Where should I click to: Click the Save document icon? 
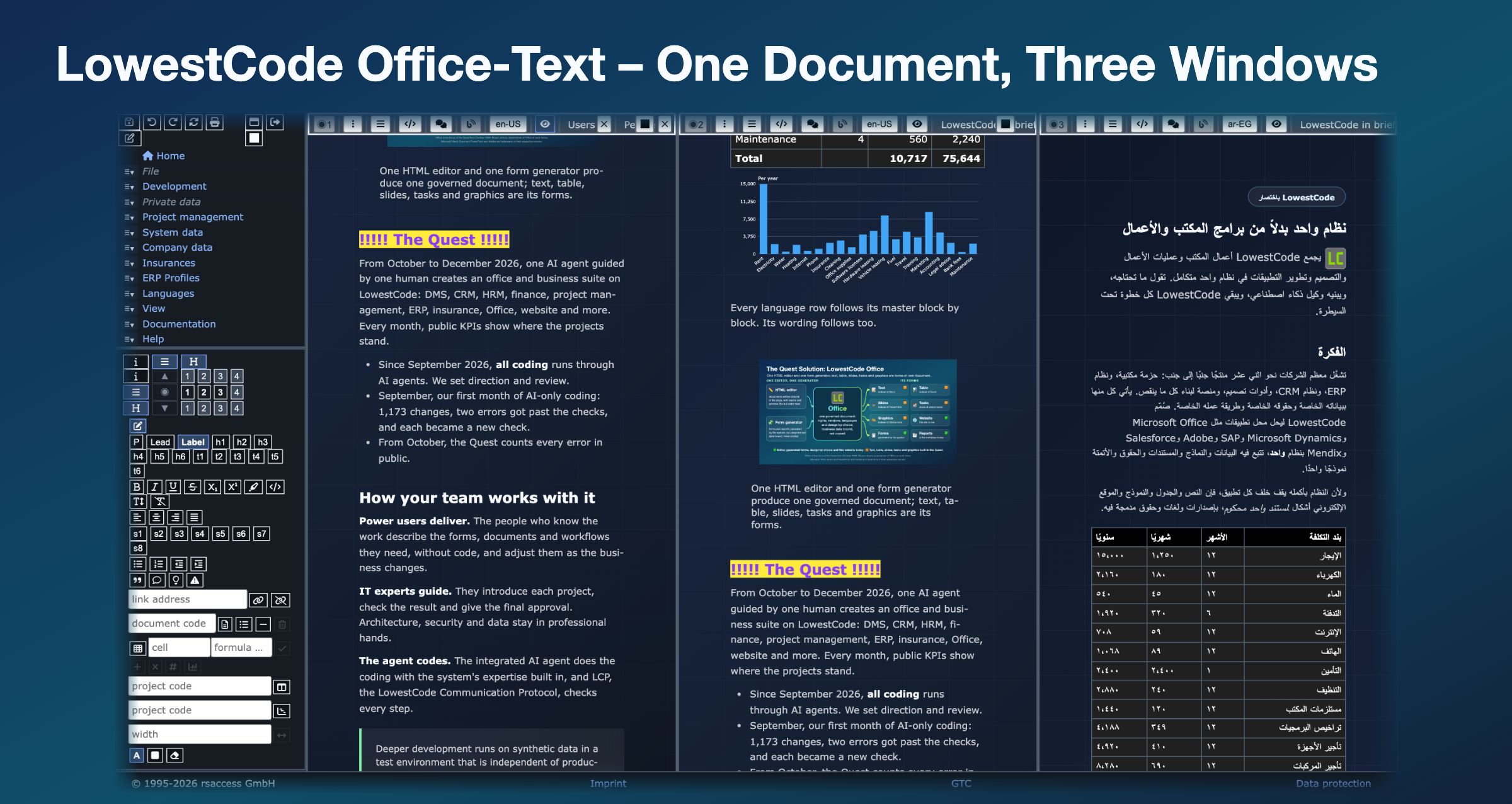[129, 122]
